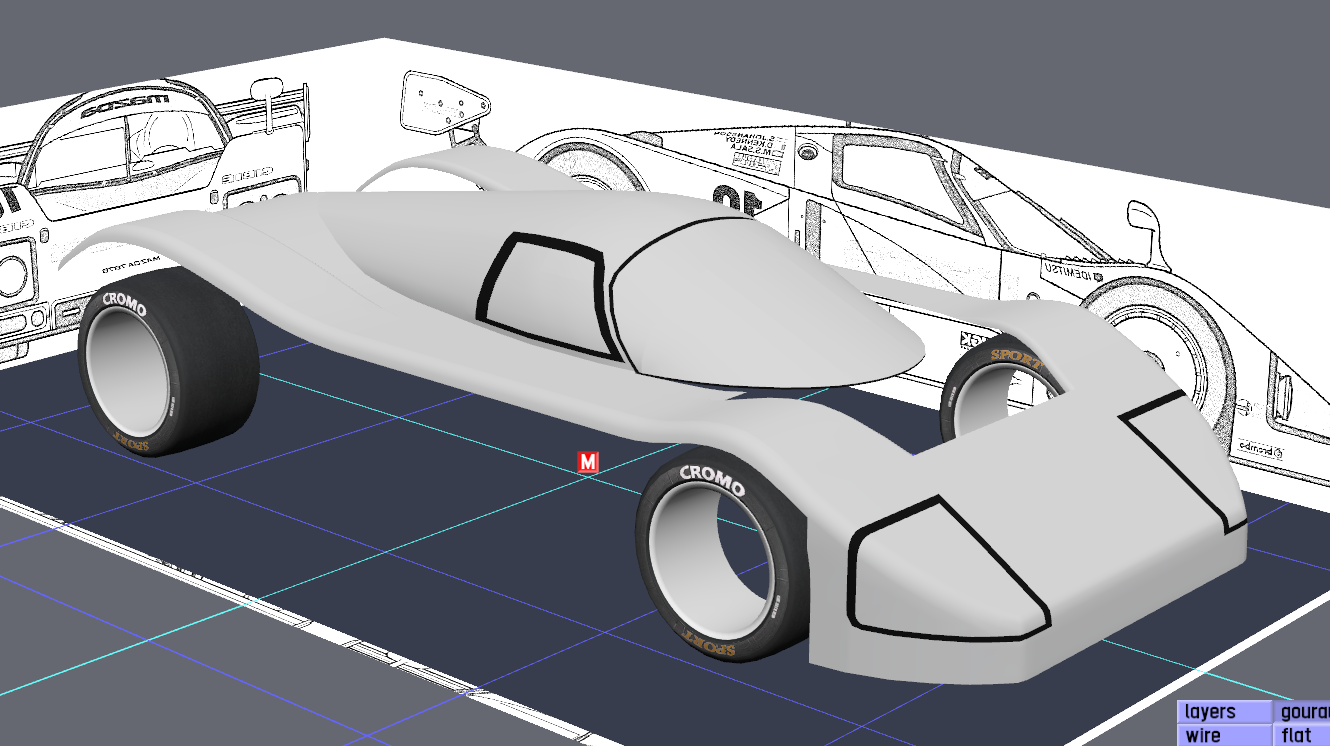Click the red M marker in the viewport

588,461
